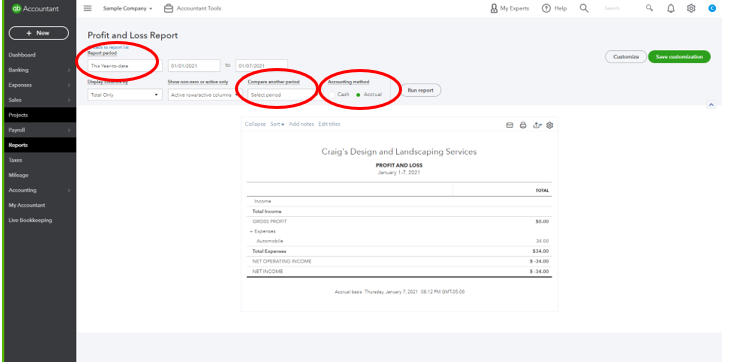The height and width of the screenshot is (362, 731).
Task: Open the Sort dropdown
Action: pos(277,124)
